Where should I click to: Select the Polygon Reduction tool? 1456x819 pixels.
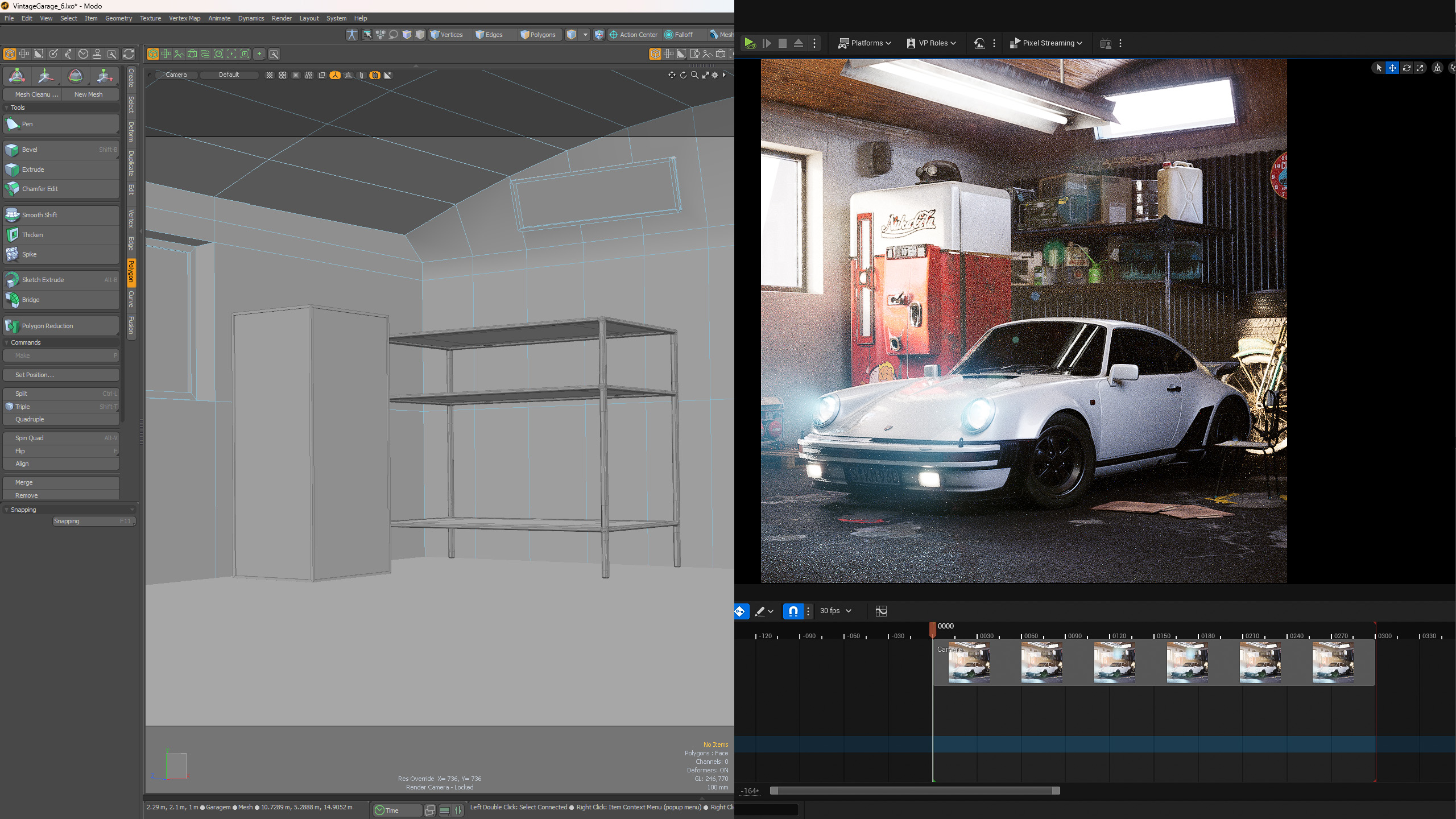[61, 325]
